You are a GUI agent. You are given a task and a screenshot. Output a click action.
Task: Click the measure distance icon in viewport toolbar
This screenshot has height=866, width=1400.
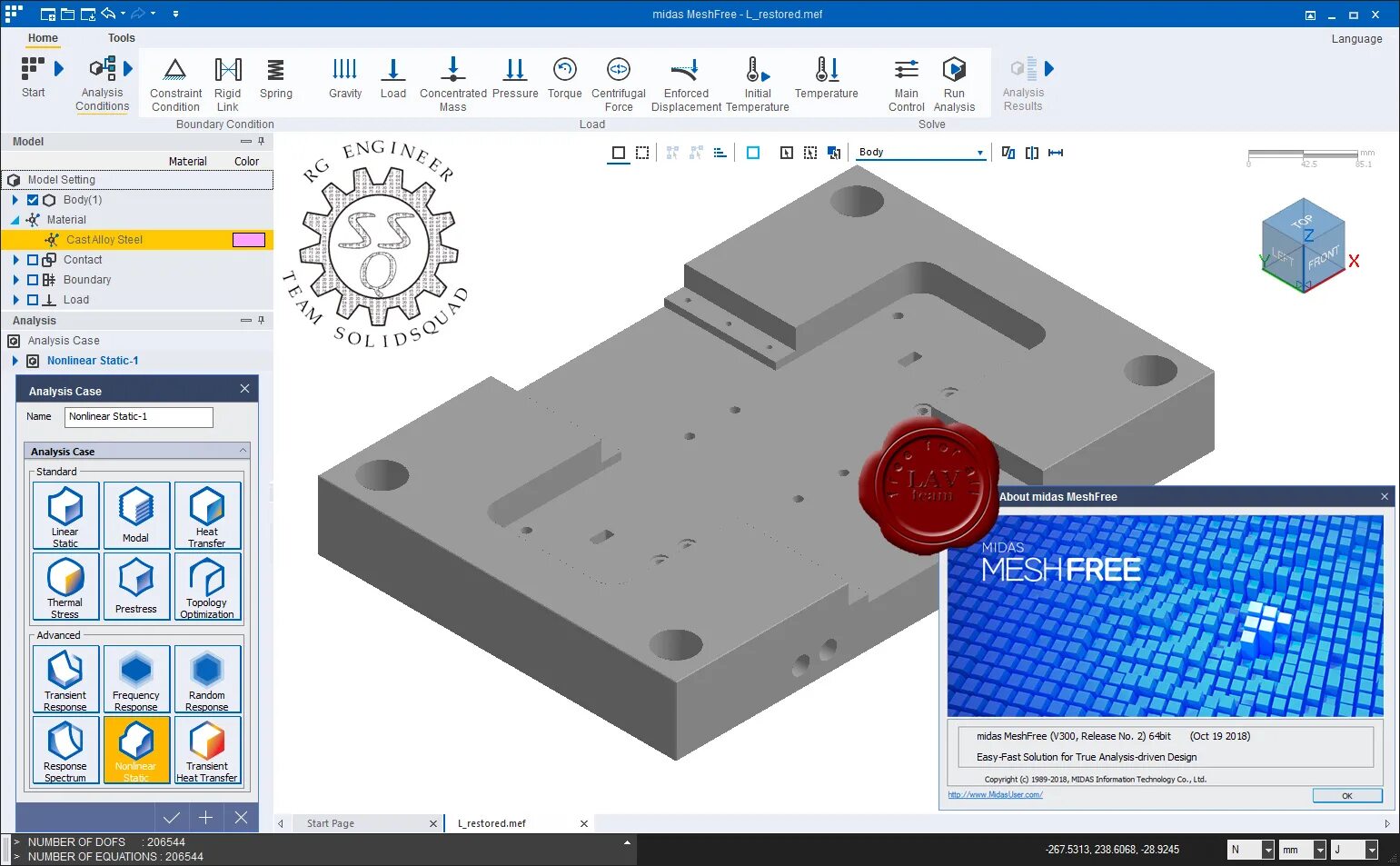1056,153
